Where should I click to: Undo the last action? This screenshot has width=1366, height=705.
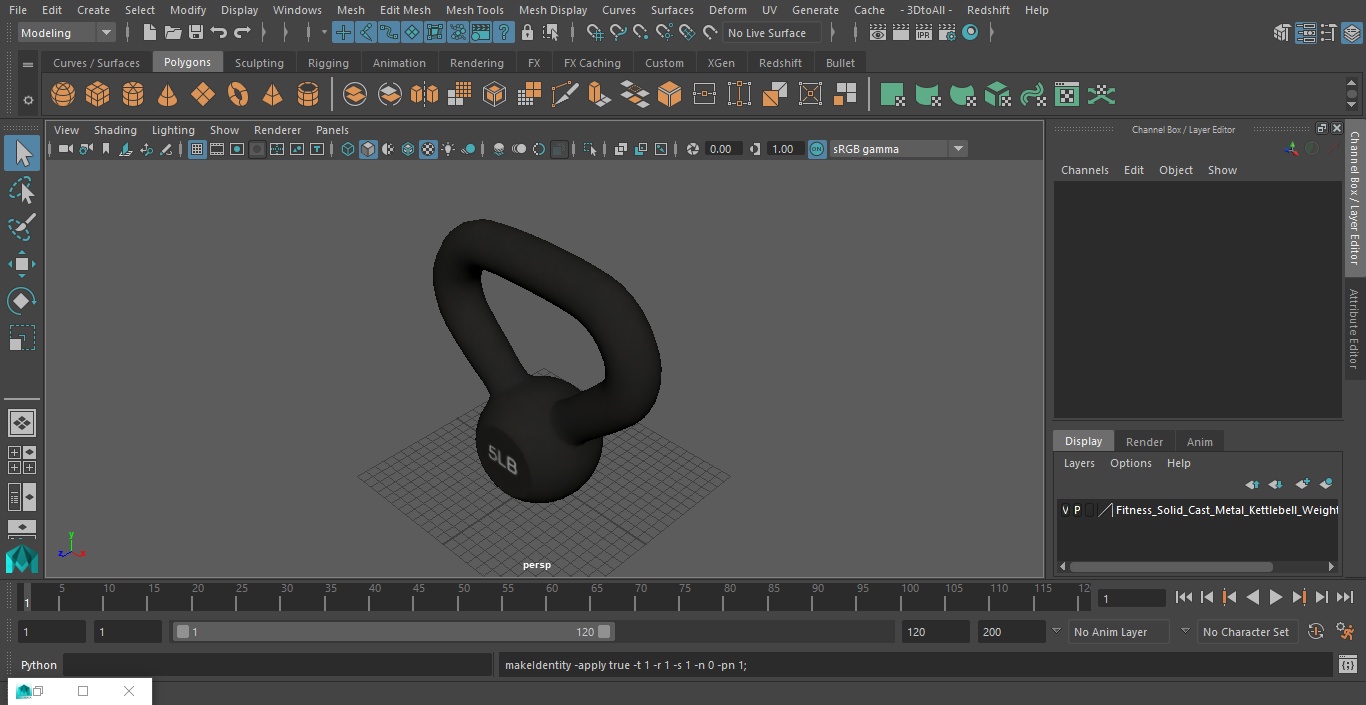219,33
